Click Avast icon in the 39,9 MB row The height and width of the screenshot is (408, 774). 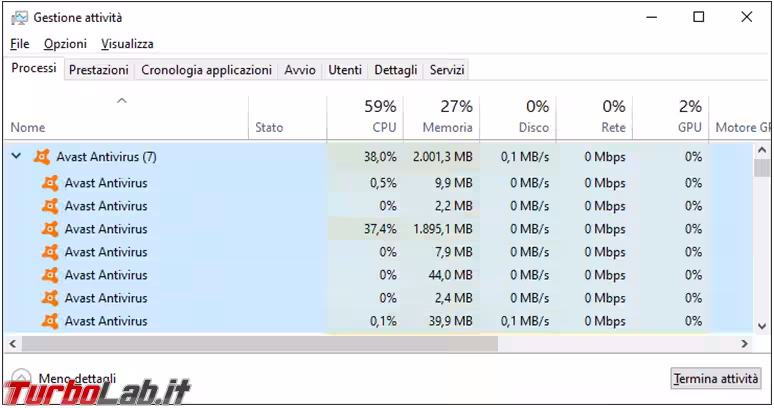[x=50, y=321]
